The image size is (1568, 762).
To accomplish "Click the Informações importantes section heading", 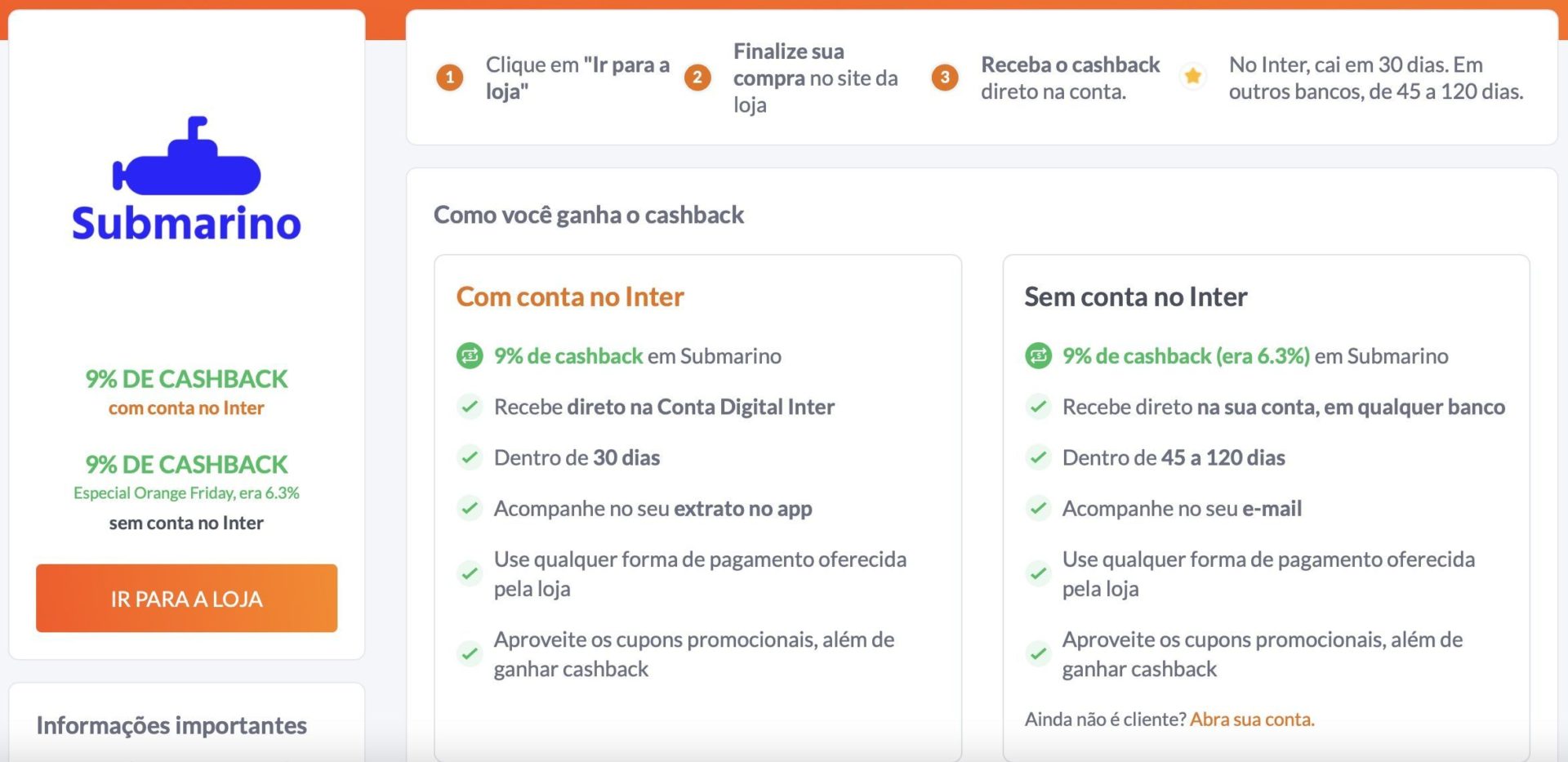I will click(171, 725).
